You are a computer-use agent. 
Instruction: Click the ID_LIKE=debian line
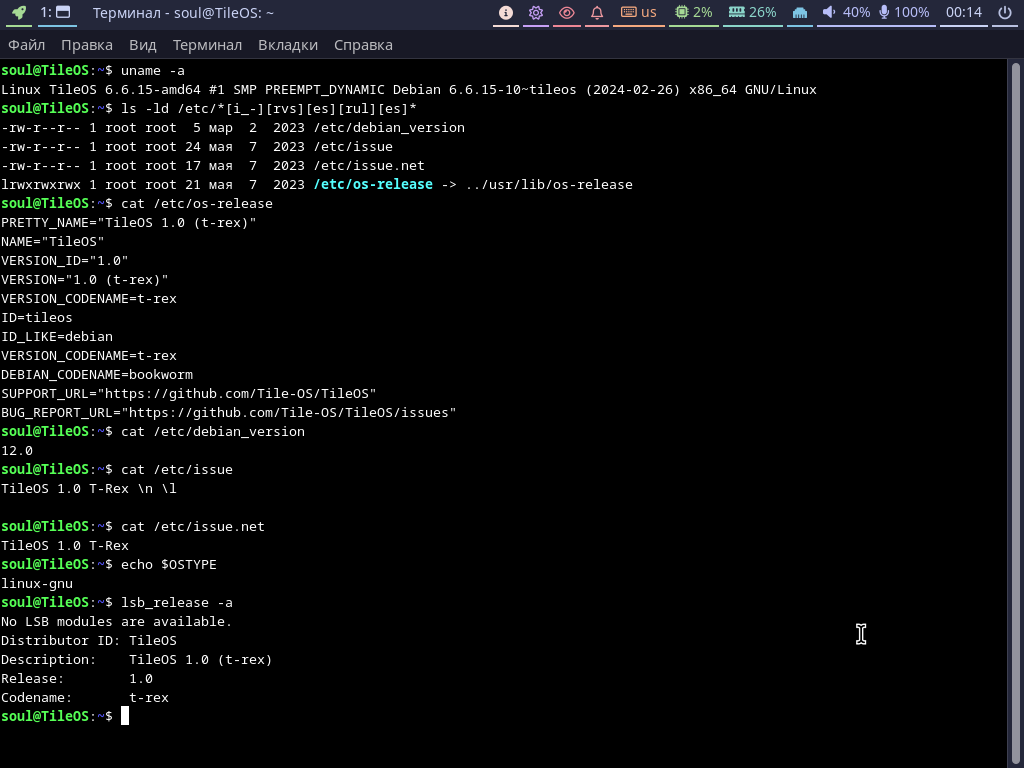[x=57, y=336]
